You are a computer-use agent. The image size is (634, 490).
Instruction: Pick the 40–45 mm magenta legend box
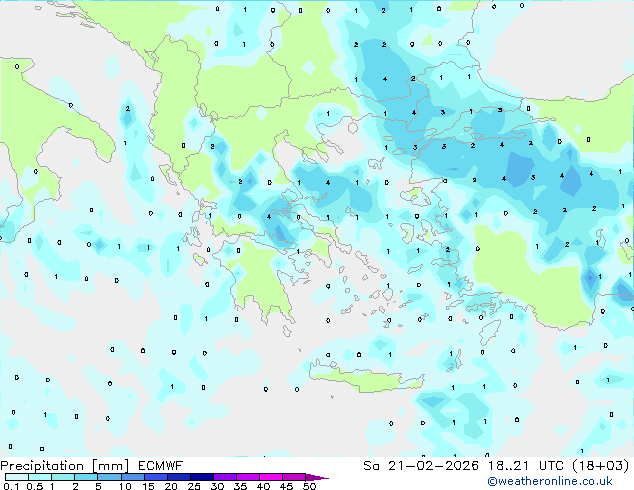[x=271, y=477]
